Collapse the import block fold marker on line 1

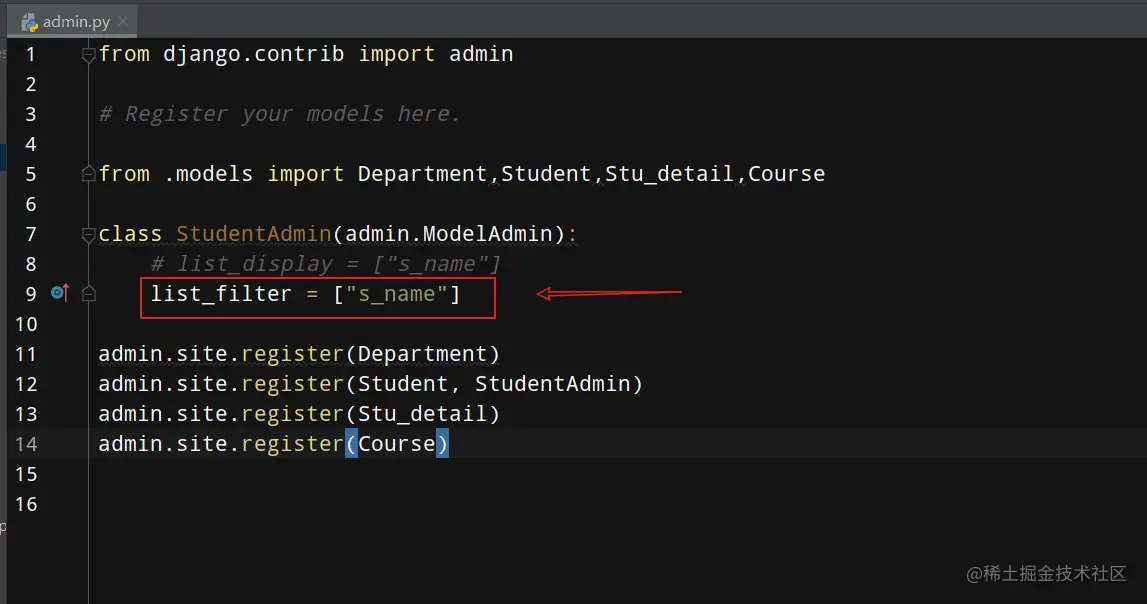(89, 54)
